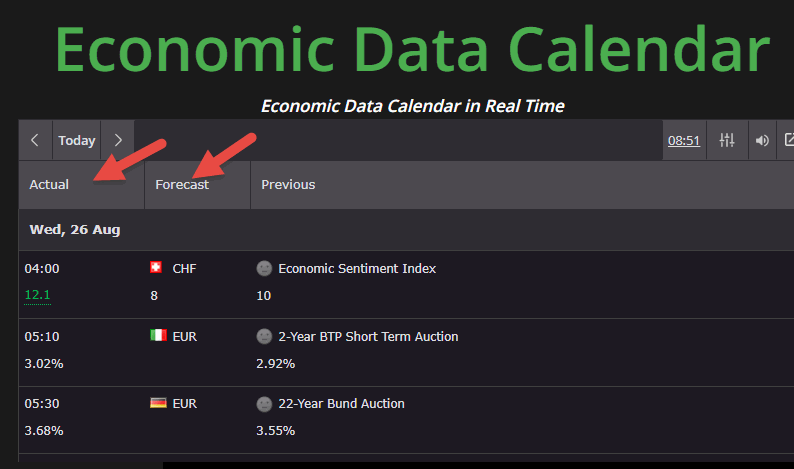794x469 pixels.
Task: Click the German flag beside EUR
Action: pos(158,403)
